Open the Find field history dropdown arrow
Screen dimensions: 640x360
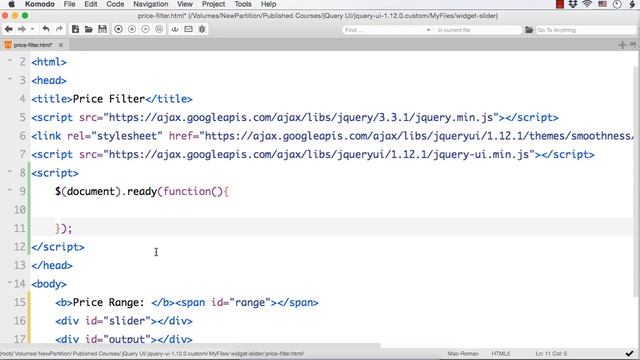pyautogui.click(x=428, y=30)
